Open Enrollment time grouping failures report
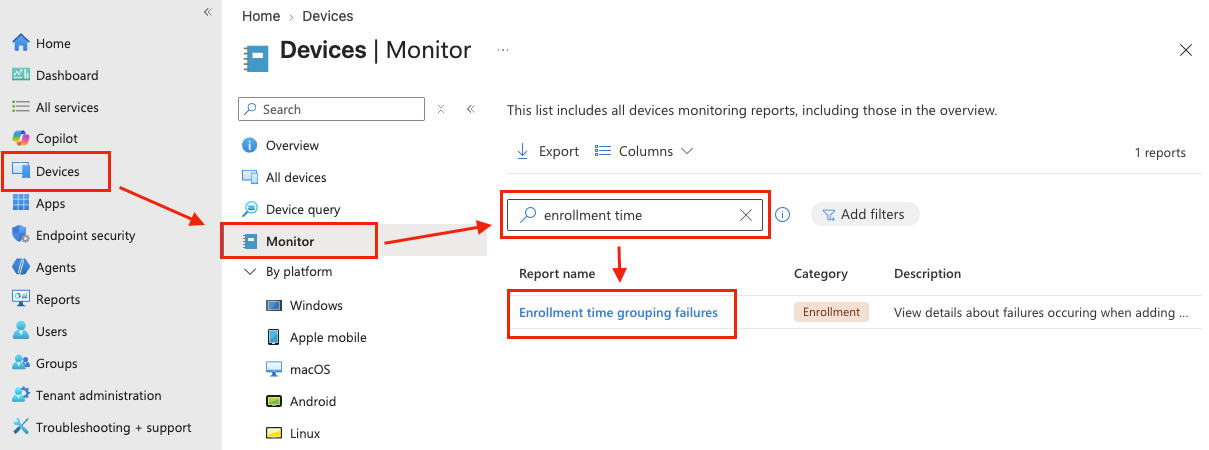 618,312
